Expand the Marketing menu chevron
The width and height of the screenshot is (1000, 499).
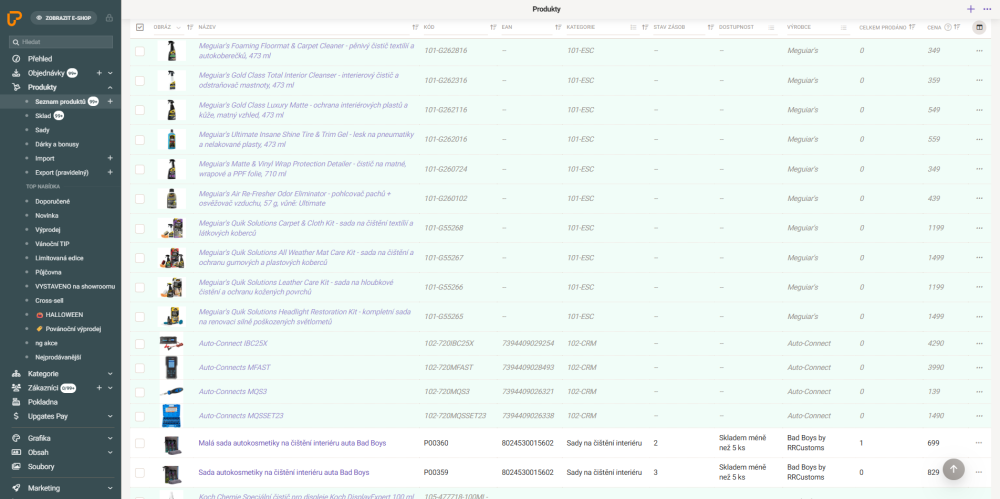(x=110, y=488)
